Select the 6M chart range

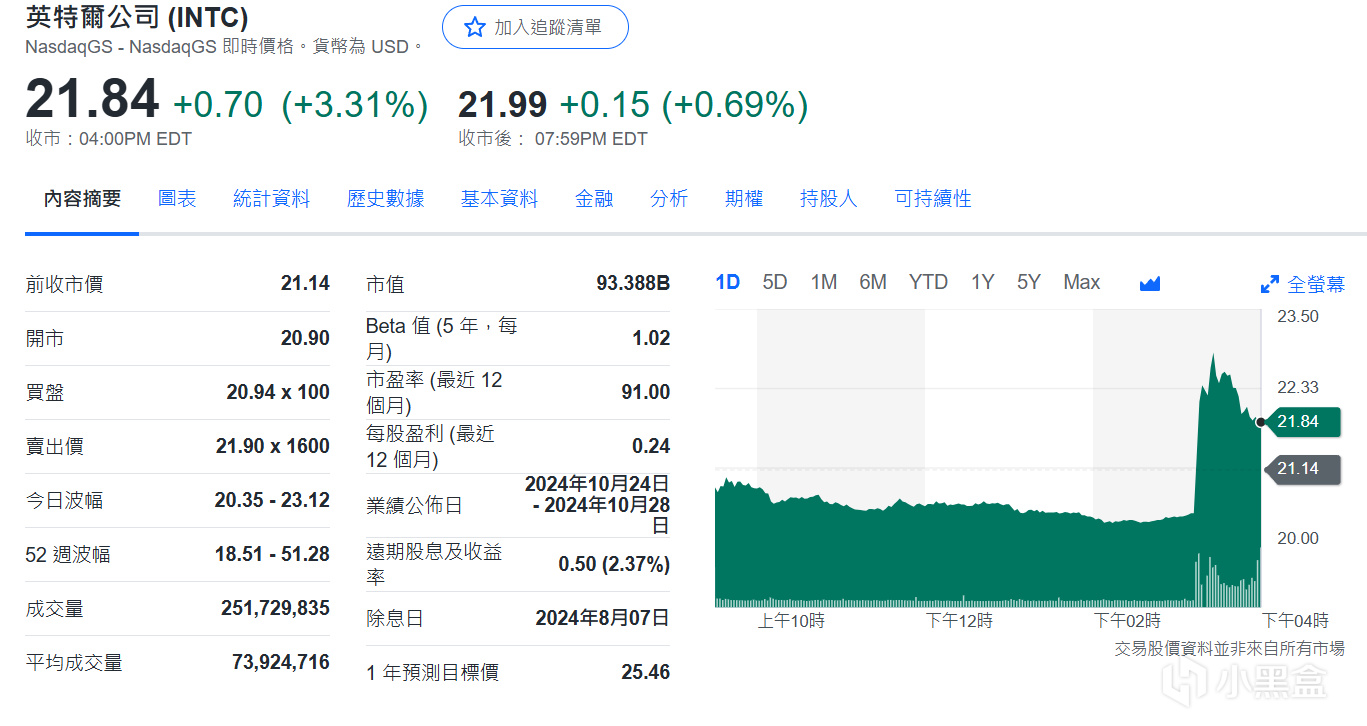pos(873,282)
